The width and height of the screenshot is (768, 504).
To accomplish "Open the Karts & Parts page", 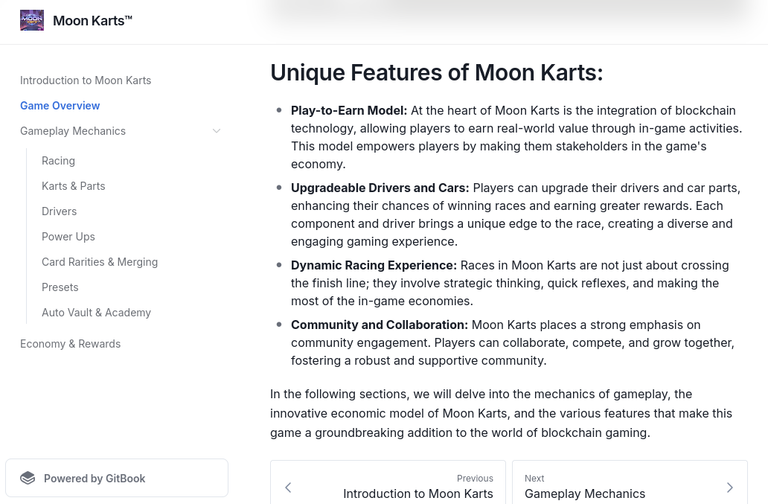I will click(73, 186).
